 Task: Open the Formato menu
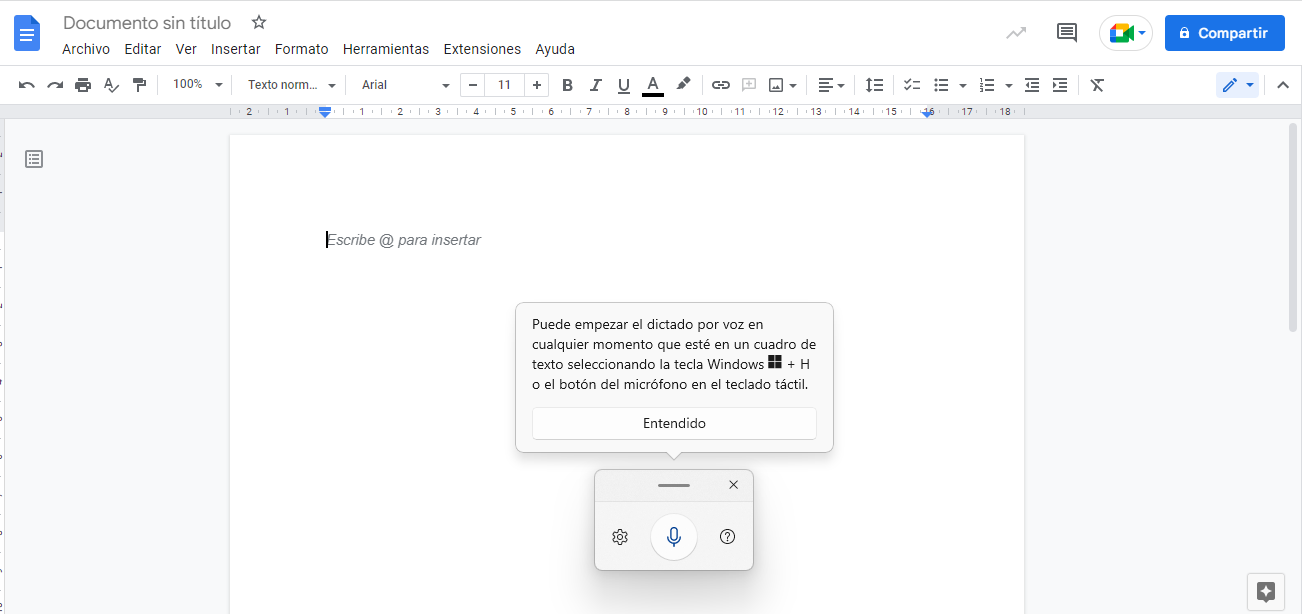click(x=302, y=49)
